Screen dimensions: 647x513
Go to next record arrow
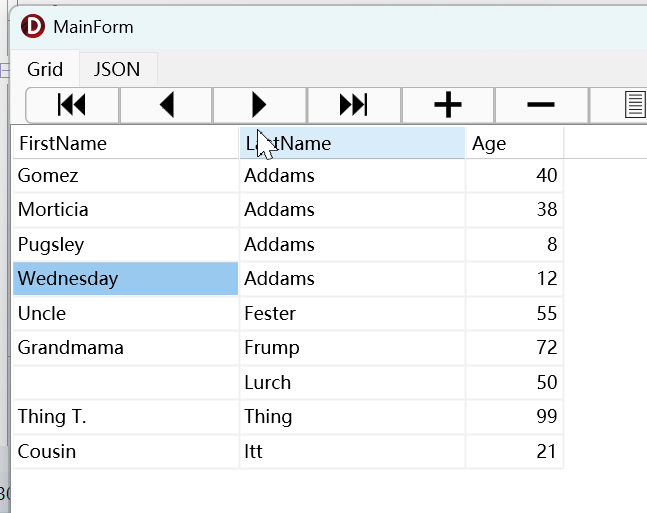tap(260, 104)
